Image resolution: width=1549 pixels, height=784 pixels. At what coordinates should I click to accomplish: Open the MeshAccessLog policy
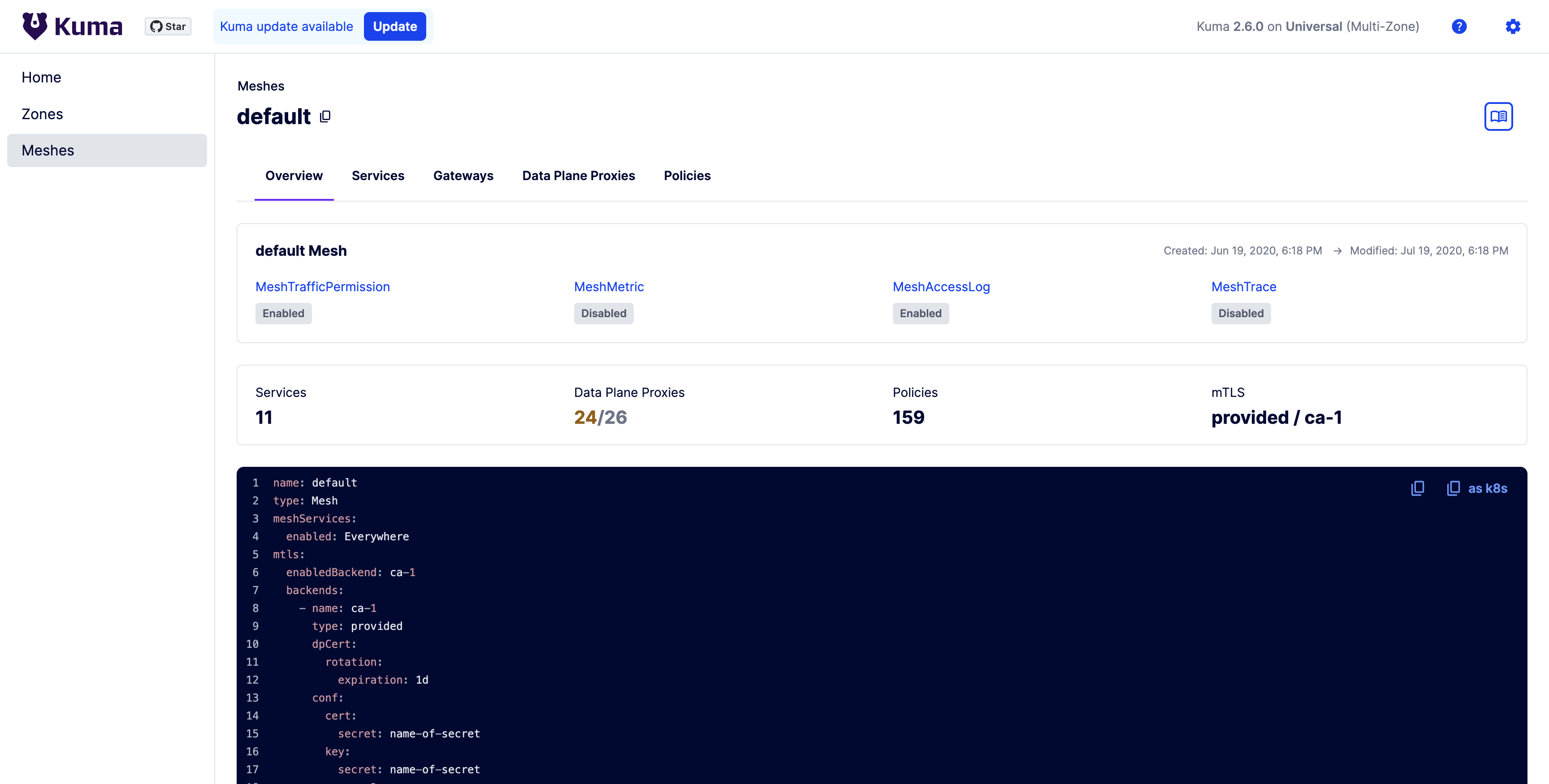point(941,287)
